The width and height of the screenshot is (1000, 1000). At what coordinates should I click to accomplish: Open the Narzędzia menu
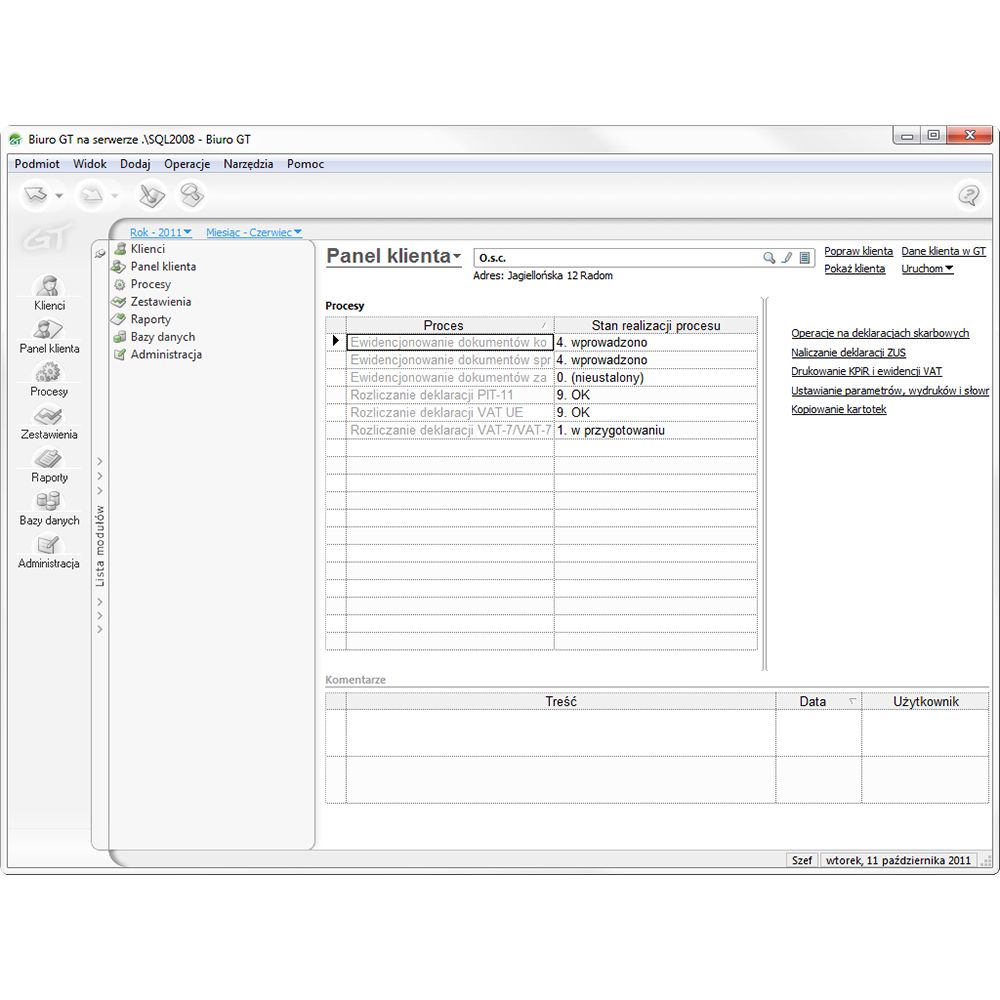(x=248, y=164)
